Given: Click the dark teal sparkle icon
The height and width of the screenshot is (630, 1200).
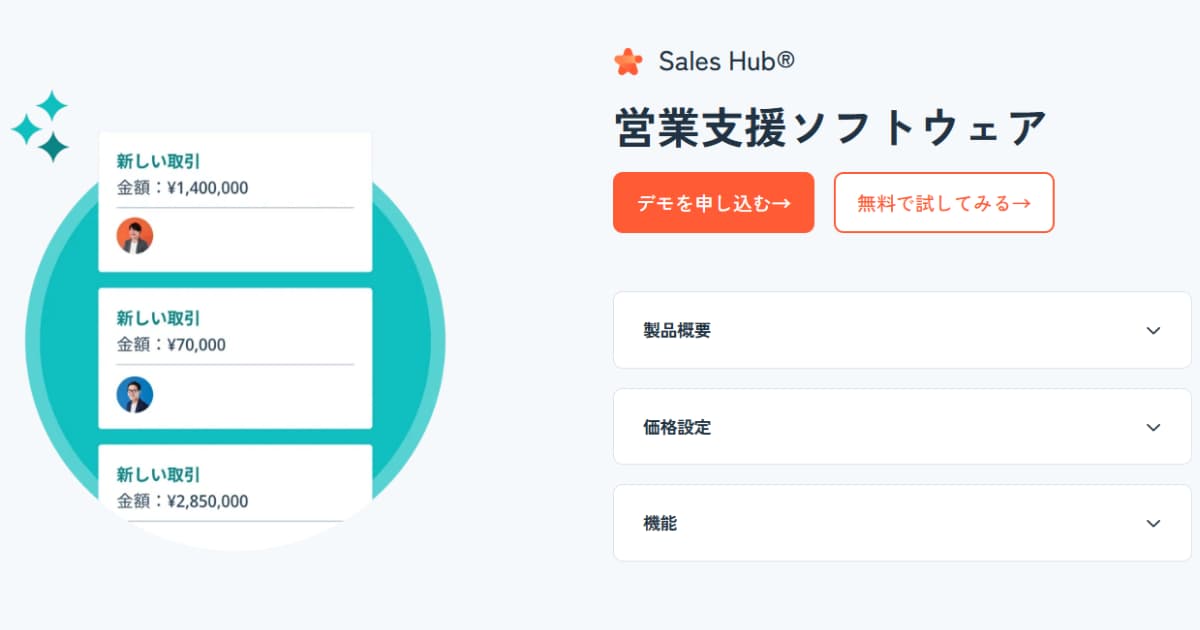Looking at the screenshot, I should pos(53,147).
